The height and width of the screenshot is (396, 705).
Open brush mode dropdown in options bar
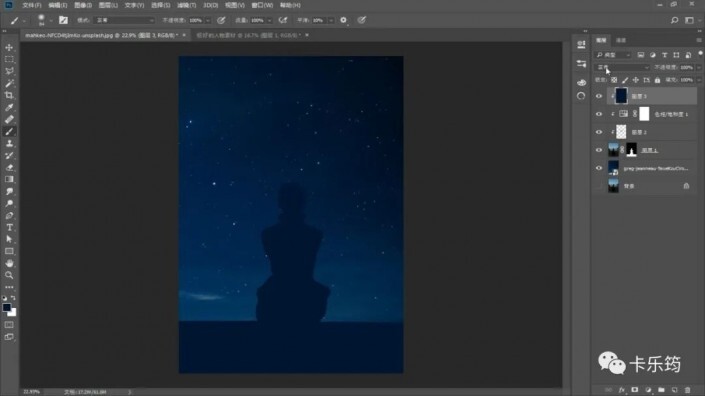click(x=124, y=20)
